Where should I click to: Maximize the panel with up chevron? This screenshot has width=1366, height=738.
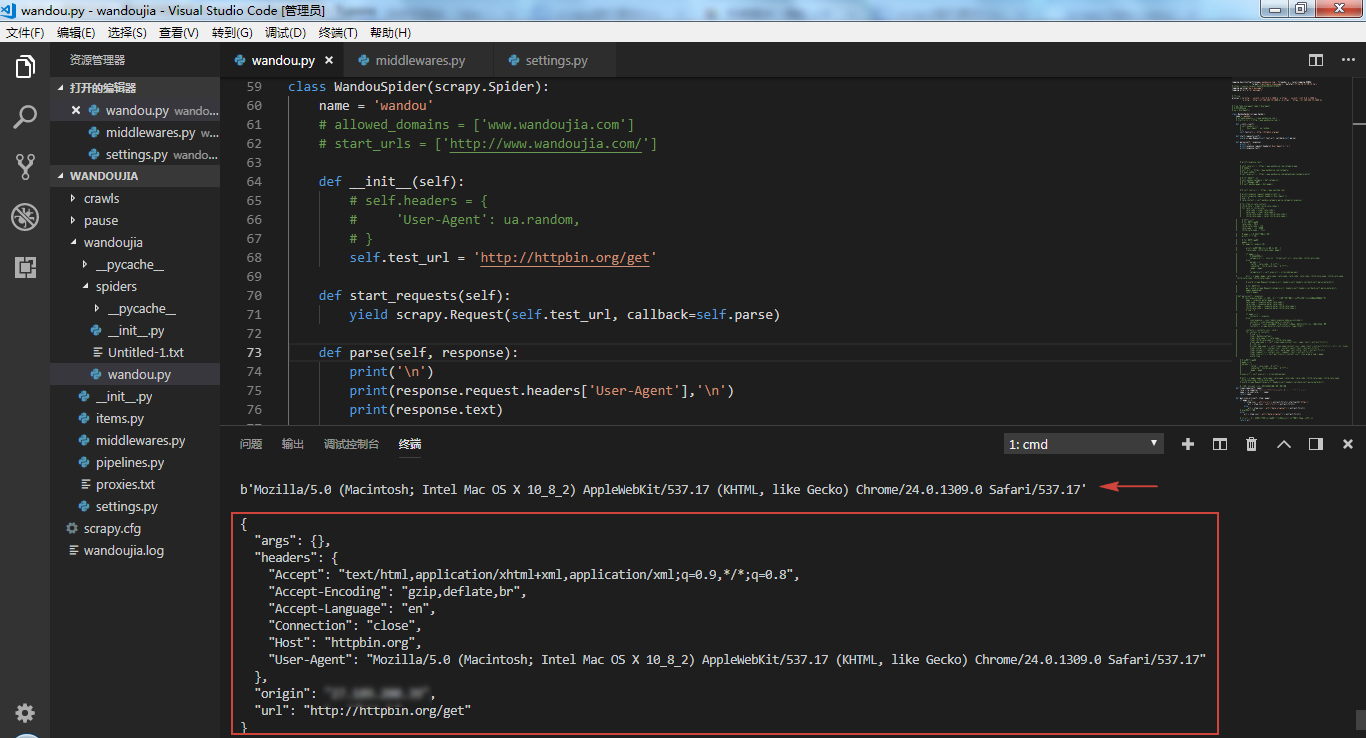pyautogui.click(x=1284, y=444)
